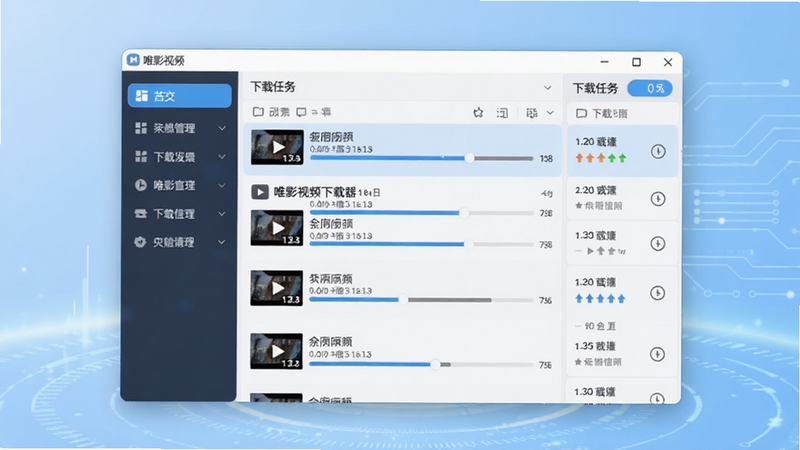This screenshot has width=800, height=450.
Task: Click download circle icon on the 1.35 card
Action: tap(657, 354)
